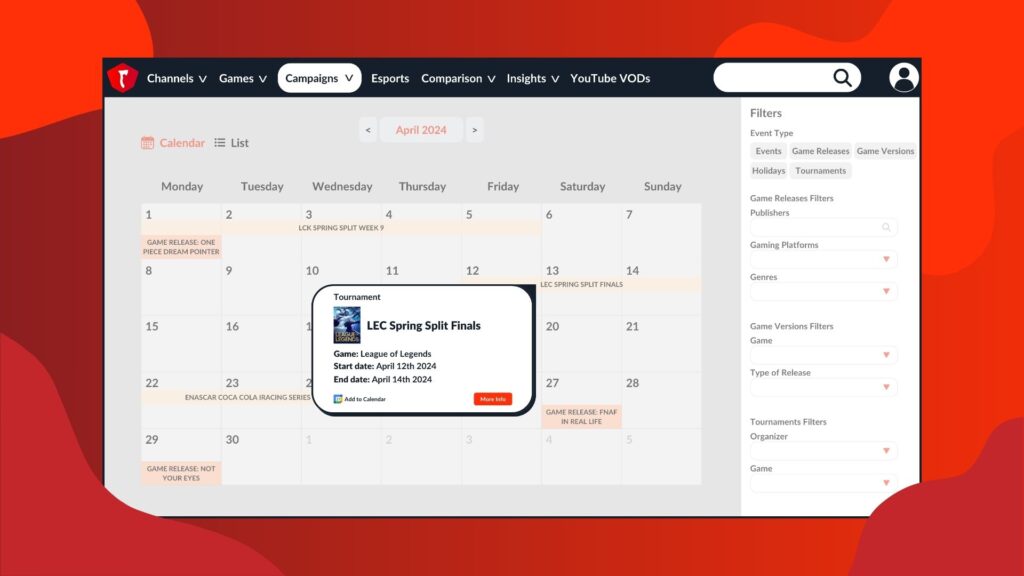Click the List view icon

[220, 142]
